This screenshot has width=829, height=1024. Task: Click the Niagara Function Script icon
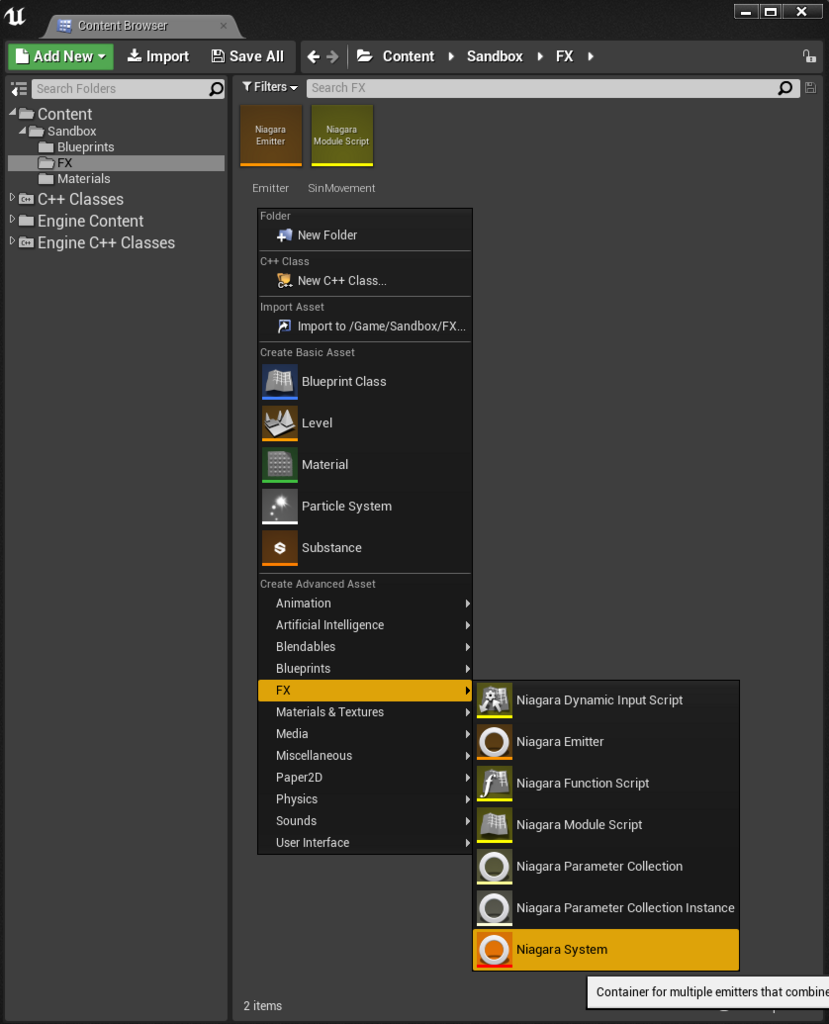click(x=495, y=783)
